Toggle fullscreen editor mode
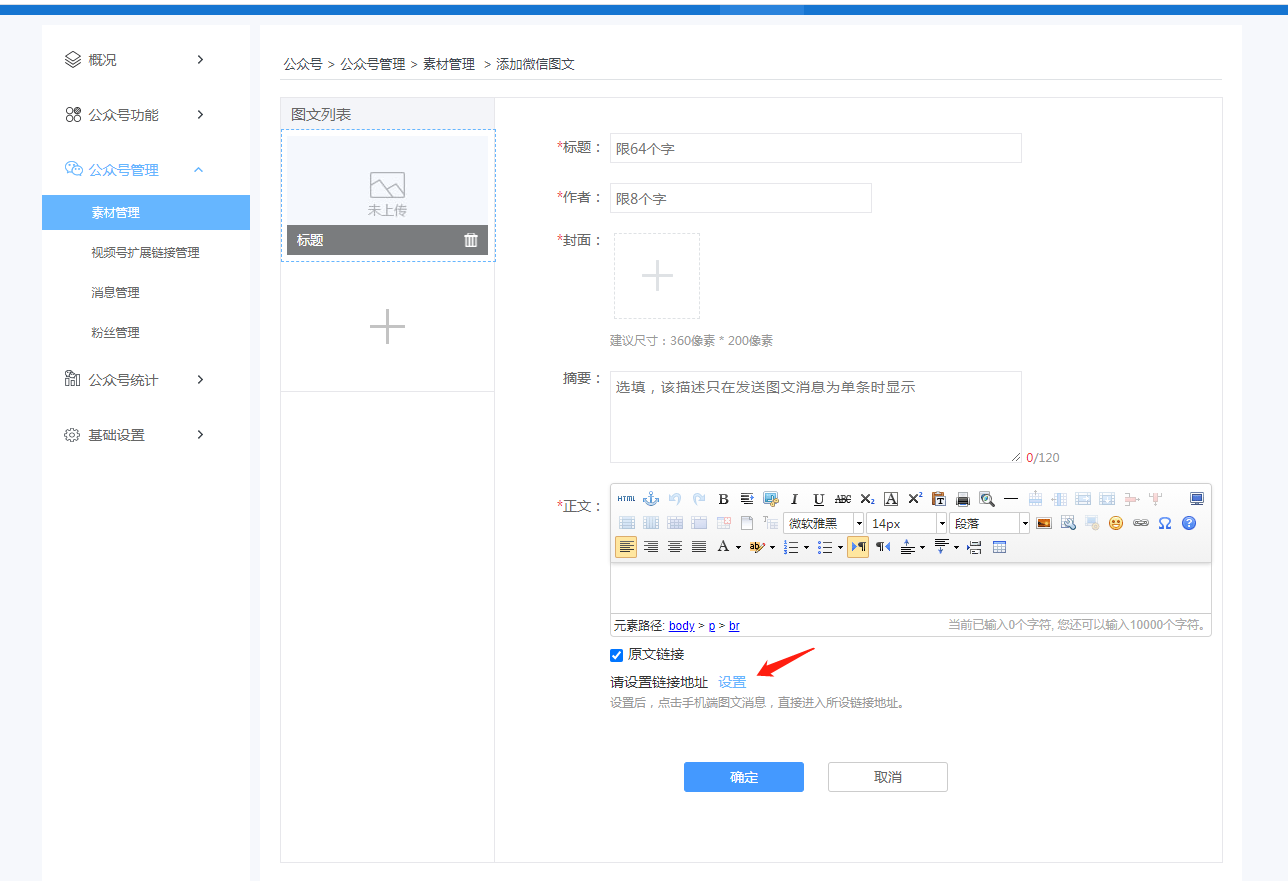Viewport: 1288px width, 881px height. [x=1197, y=499]
